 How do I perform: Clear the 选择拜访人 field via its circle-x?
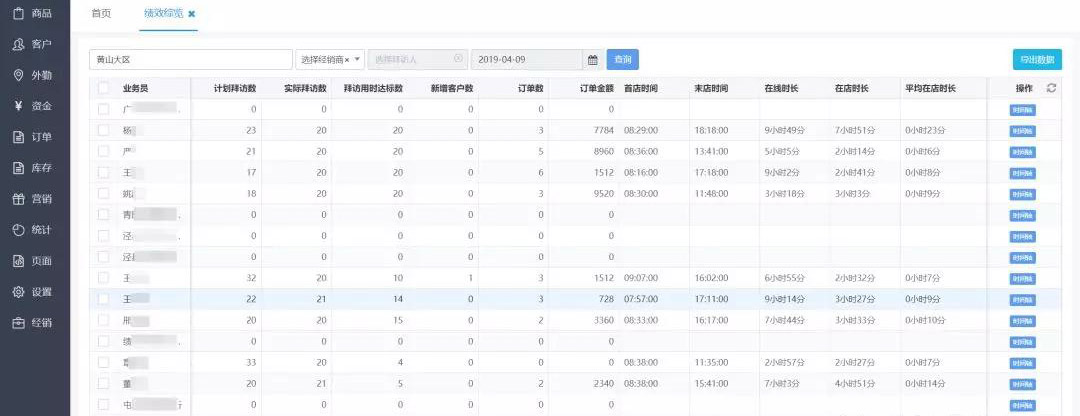pos(458,59)
